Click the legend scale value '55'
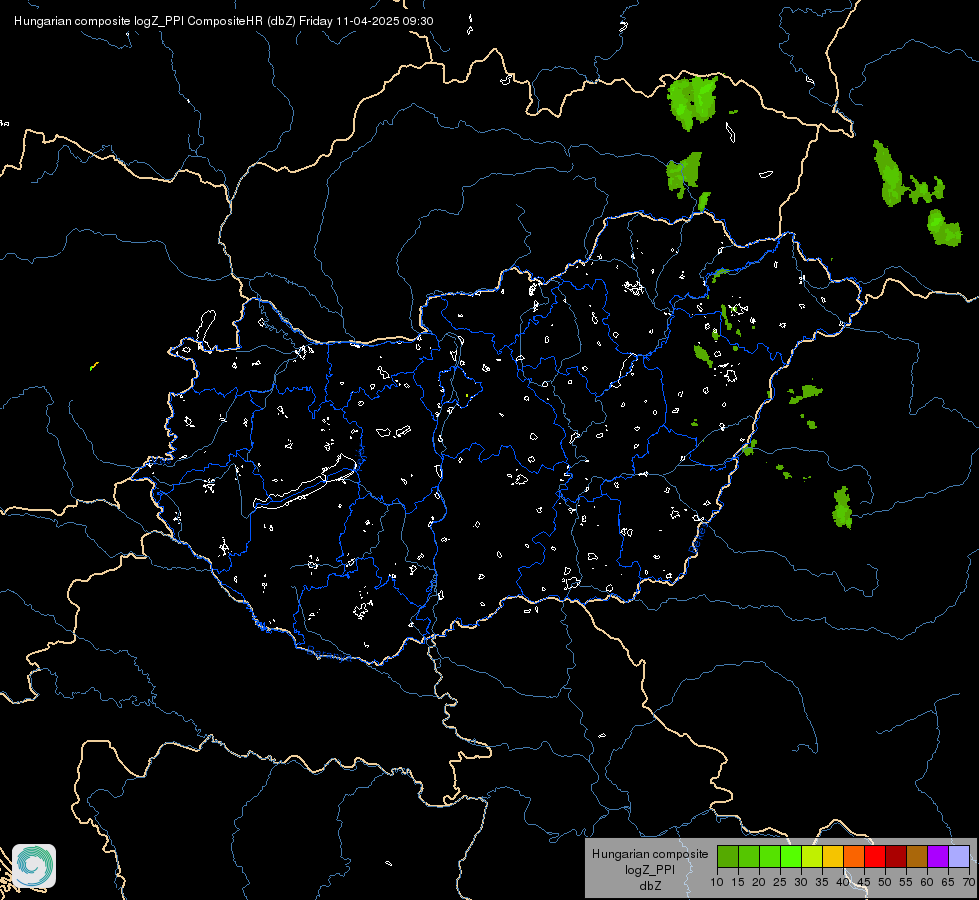The image size is (979, 900). coord(906,883)
